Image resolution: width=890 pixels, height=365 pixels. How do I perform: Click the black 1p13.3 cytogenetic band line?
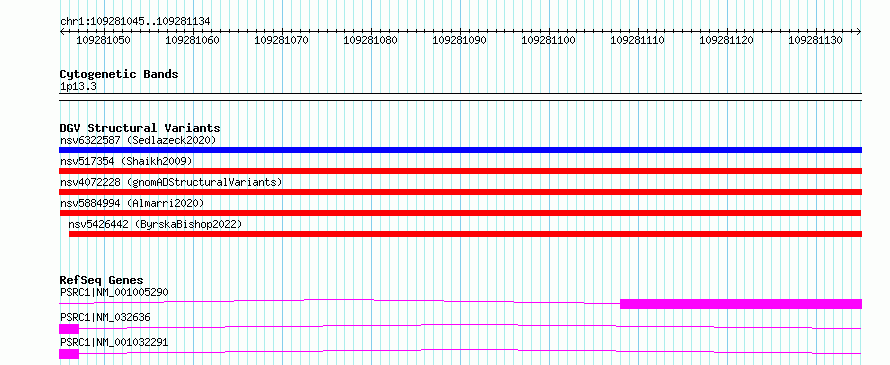click(460, 97)
